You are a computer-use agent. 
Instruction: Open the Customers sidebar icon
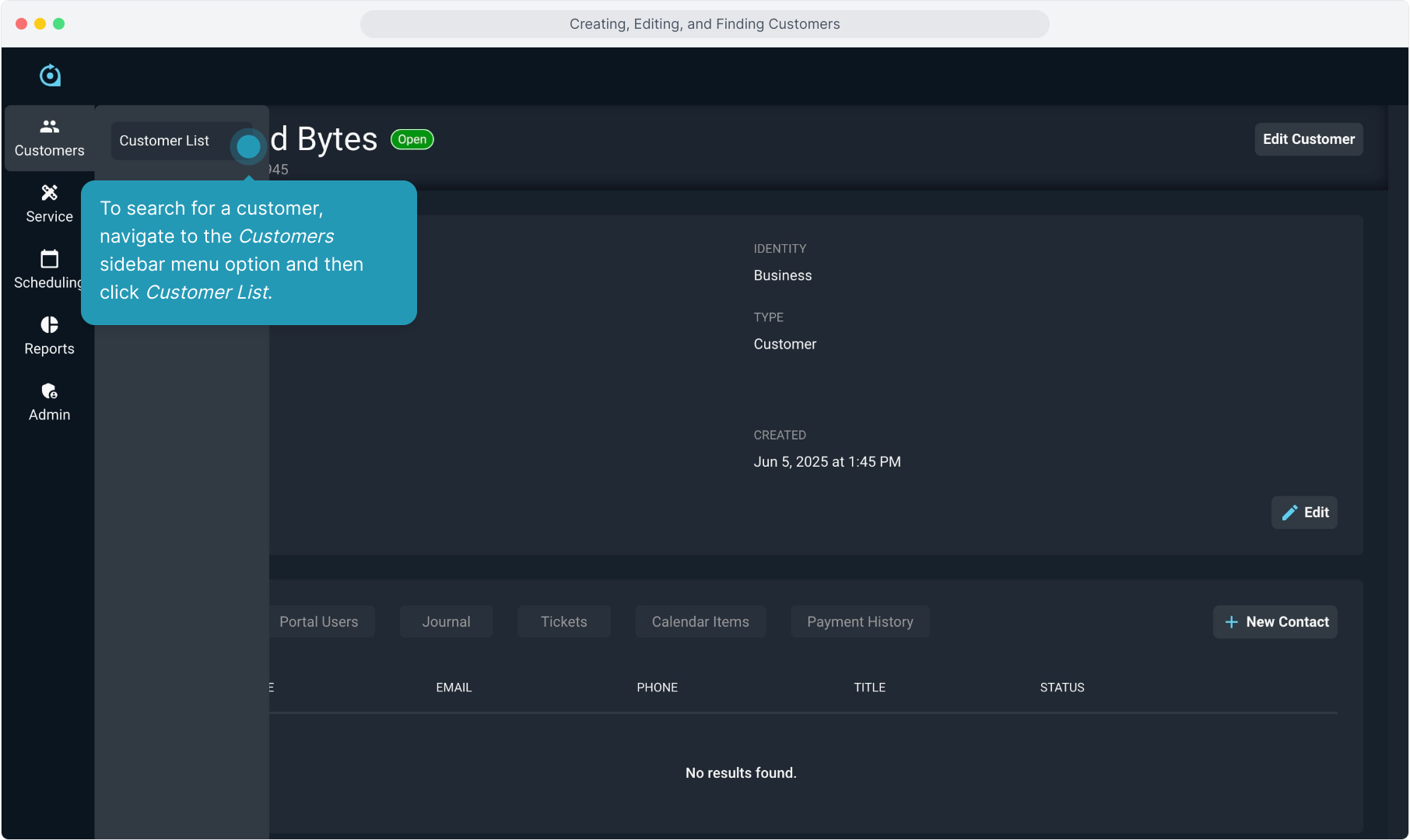coord(49,127)
